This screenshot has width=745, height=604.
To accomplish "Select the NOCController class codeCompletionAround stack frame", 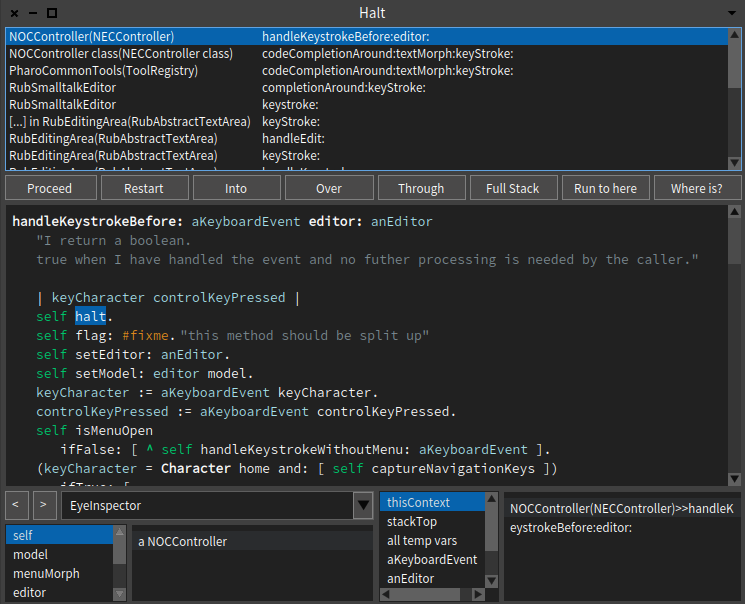I will [x=366, y=54].
